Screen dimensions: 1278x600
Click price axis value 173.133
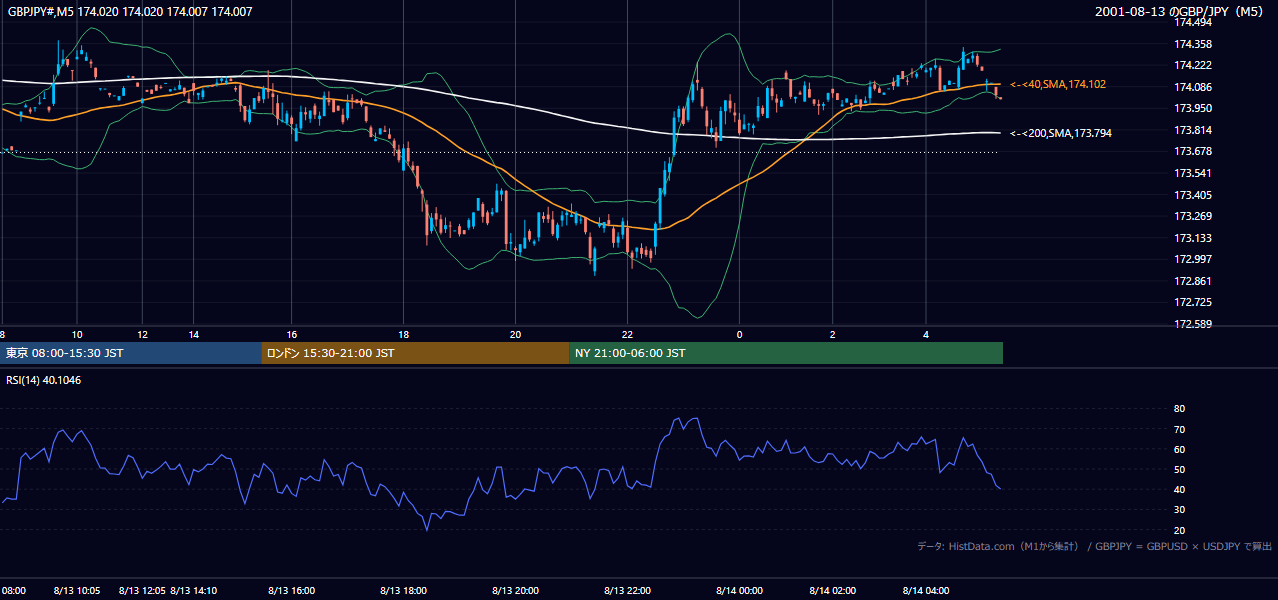coord(1192,238)
